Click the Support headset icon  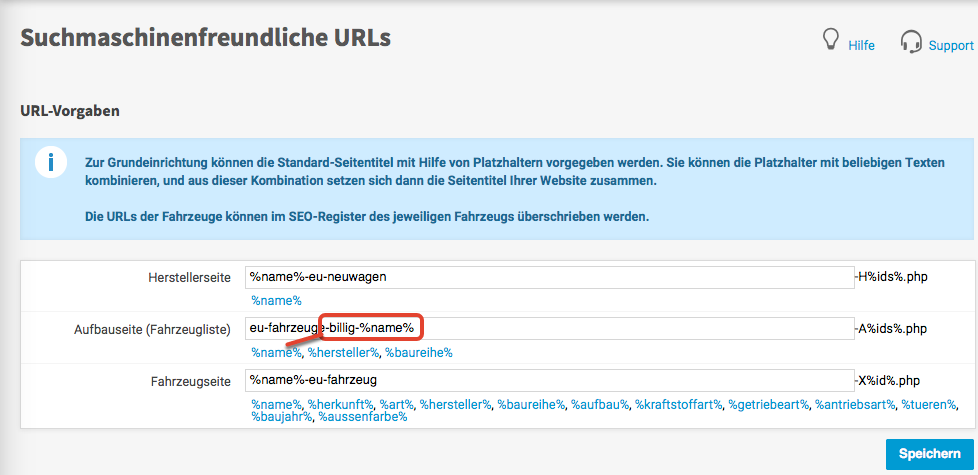tap(910, 42)
